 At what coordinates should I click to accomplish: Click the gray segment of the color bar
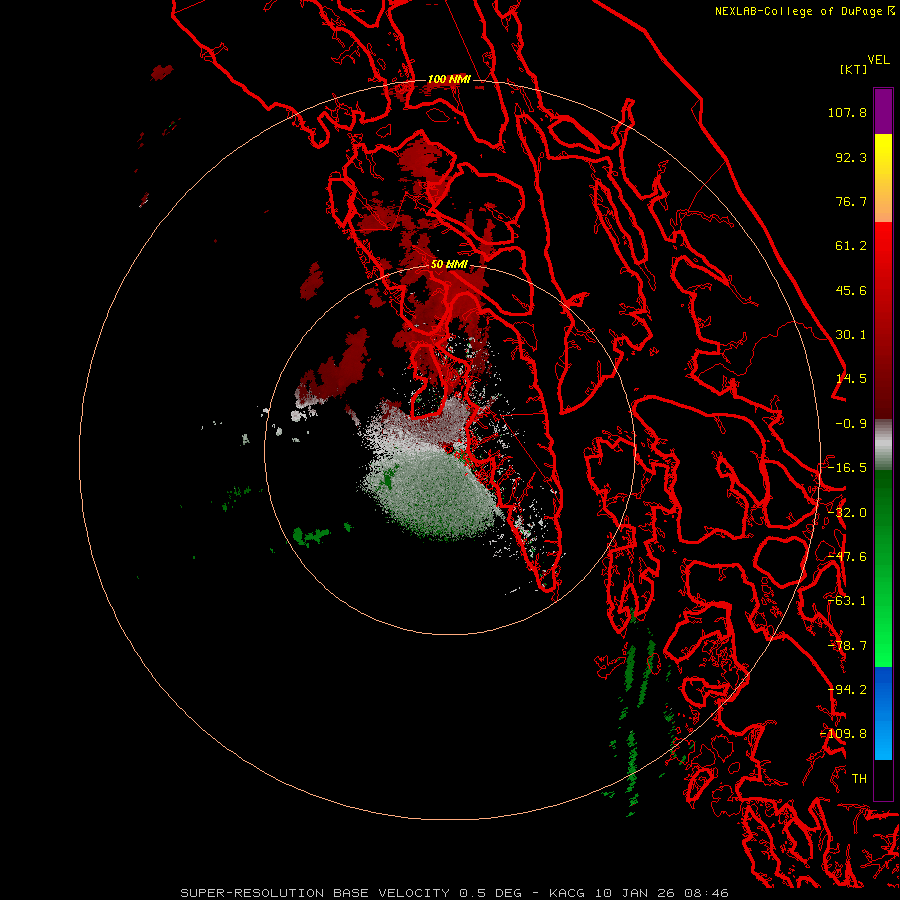tap(883, 445)
